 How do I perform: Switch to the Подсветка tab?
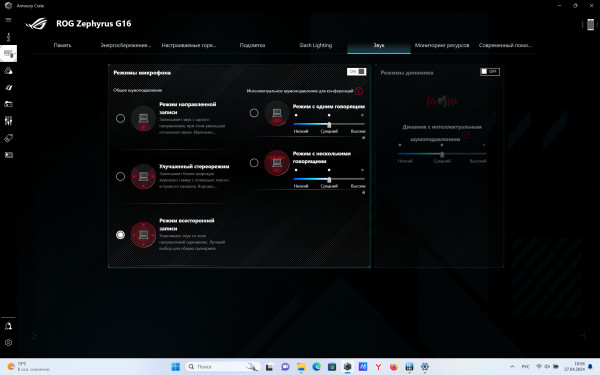[x=252, y=45]
